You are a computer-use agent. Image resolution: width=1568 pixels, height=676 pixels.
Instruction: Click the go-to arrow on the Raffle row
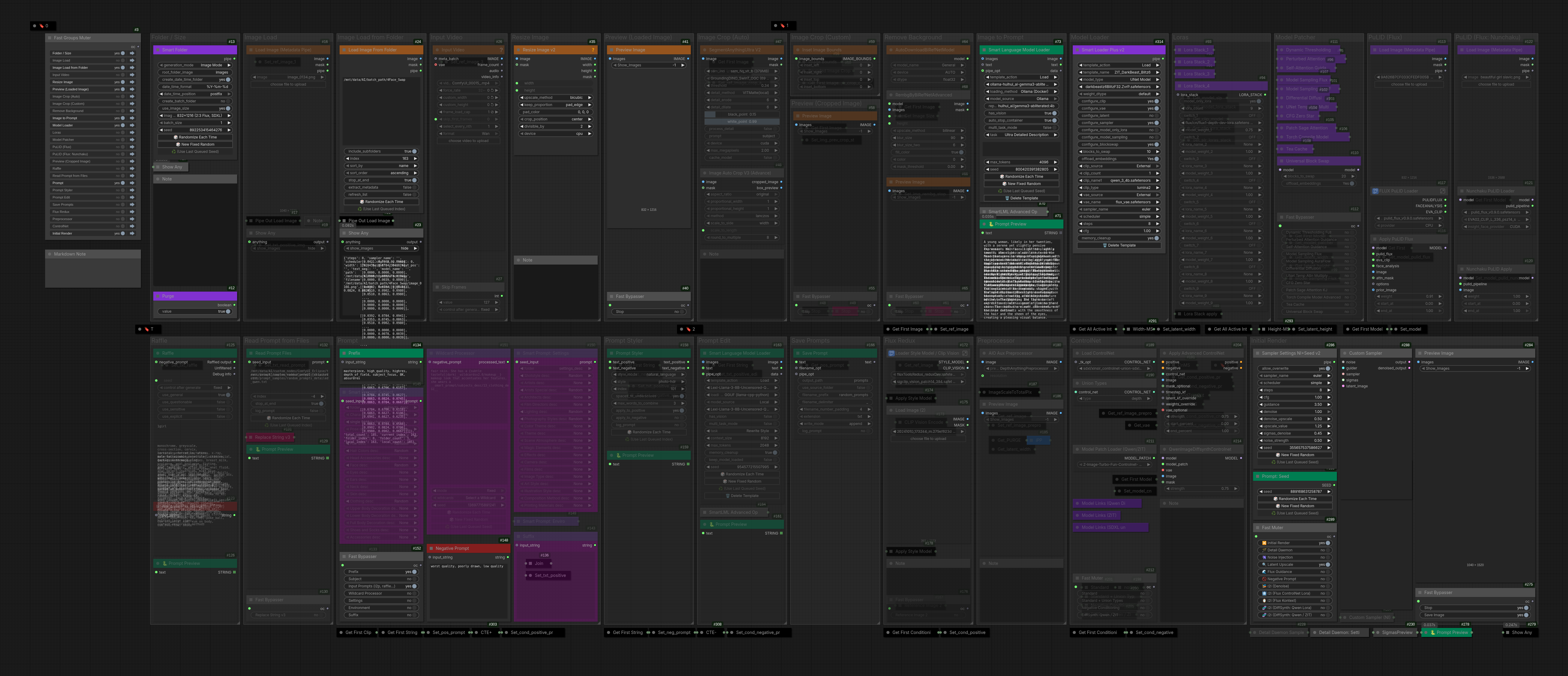132,168
